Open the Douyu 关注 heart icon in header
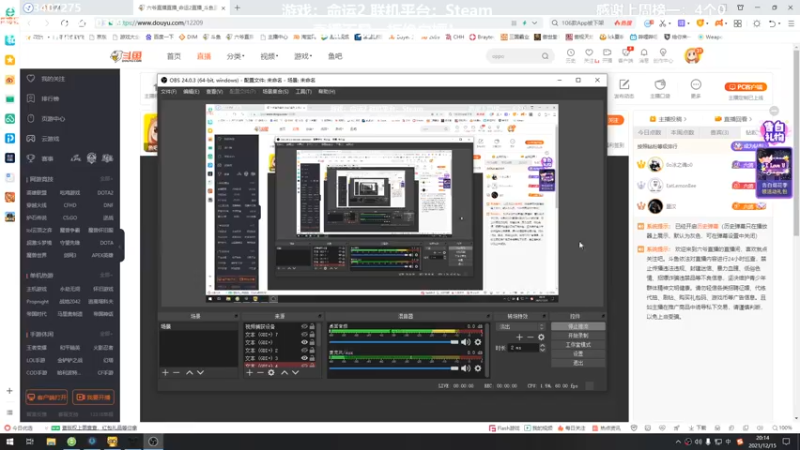 click(x=589, y=55)
